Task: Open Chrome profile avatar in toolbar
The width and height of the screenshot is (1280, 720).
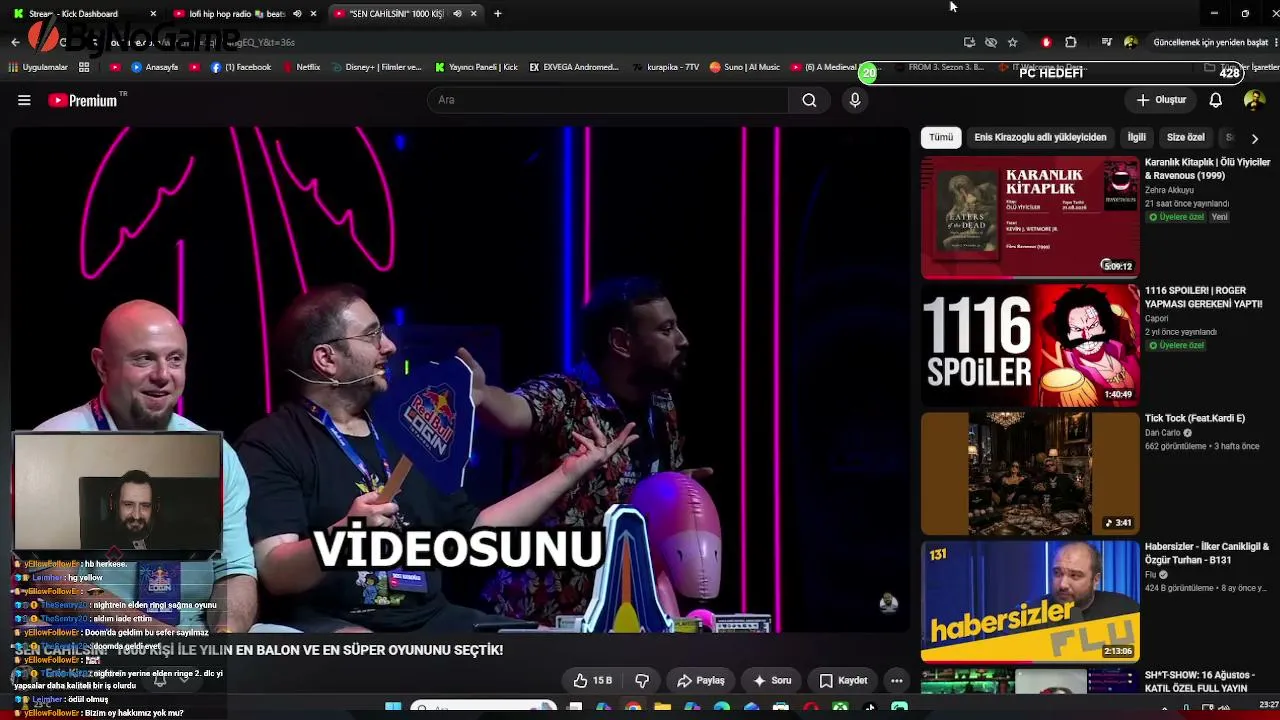Action: 1131,42
